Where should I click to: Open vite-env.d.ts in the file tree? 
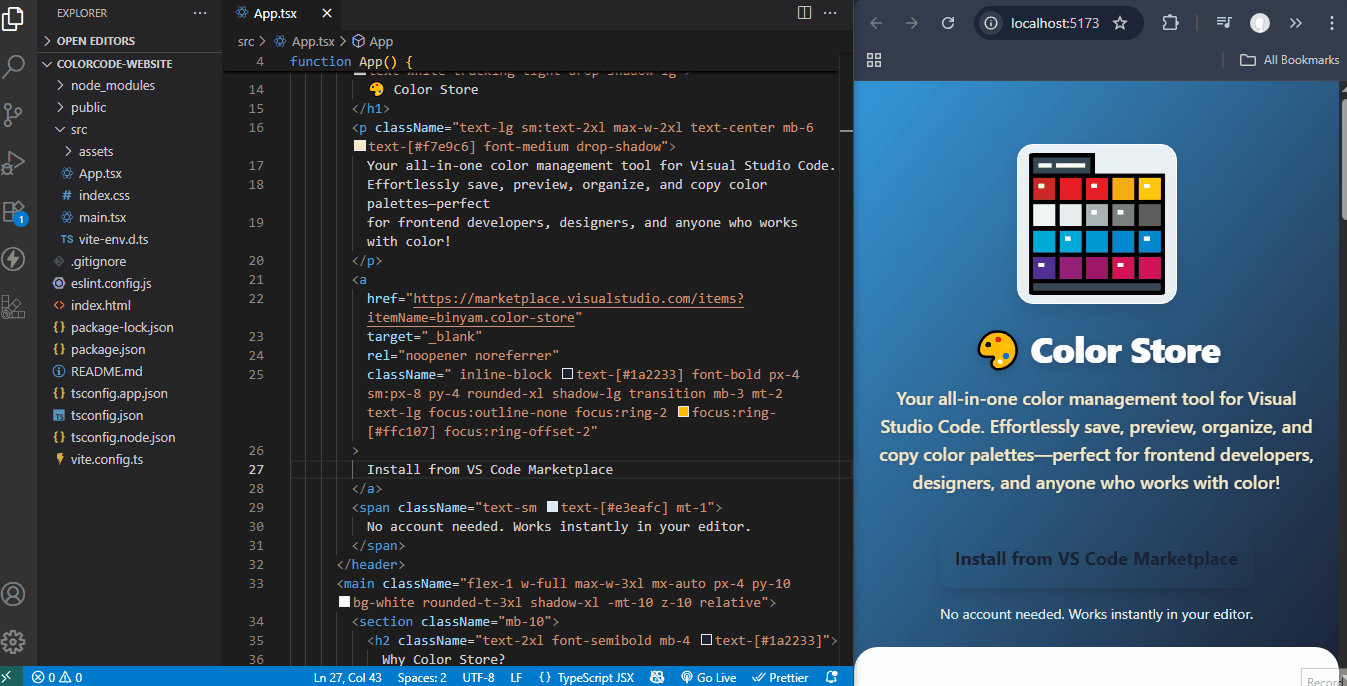coord(113,239)
